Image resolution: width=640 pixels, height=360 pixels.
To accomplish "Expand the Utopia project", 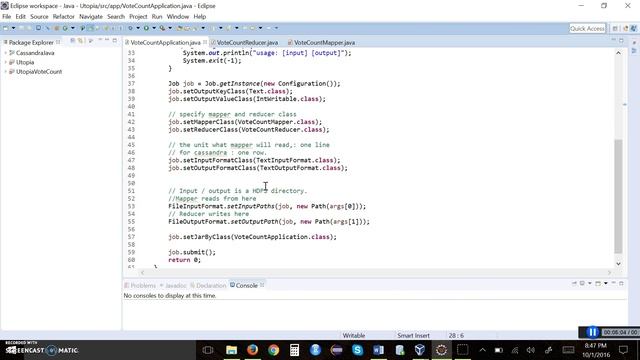I will (5, 62).
